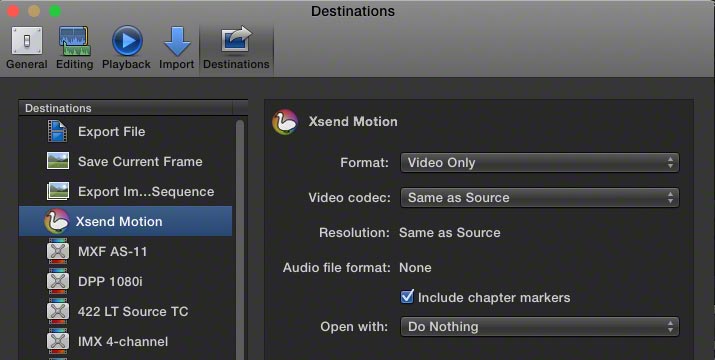The image size is (715, 360).
Task: Click the IMX 4-channel Compressor icon
Action: pos(58,341)
